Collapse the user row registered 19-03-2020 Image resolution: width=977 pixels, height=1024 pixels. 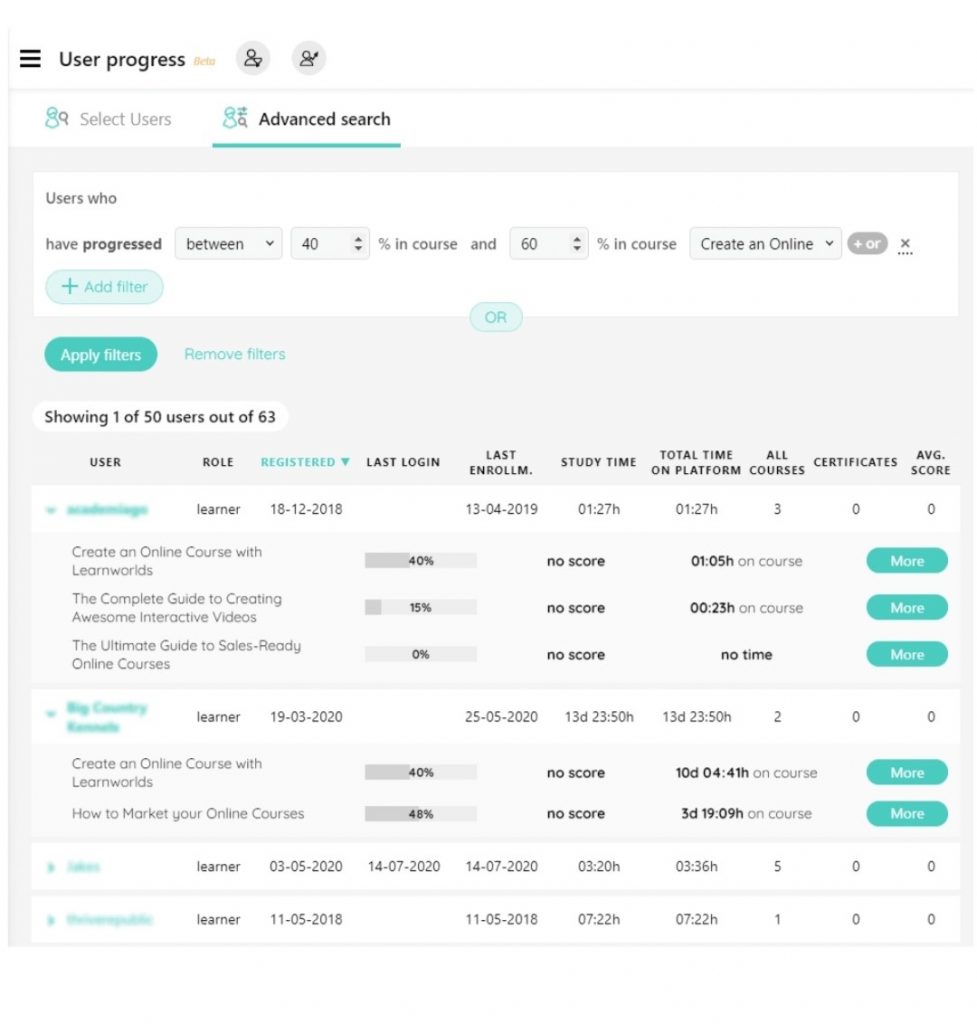(50, 715)
